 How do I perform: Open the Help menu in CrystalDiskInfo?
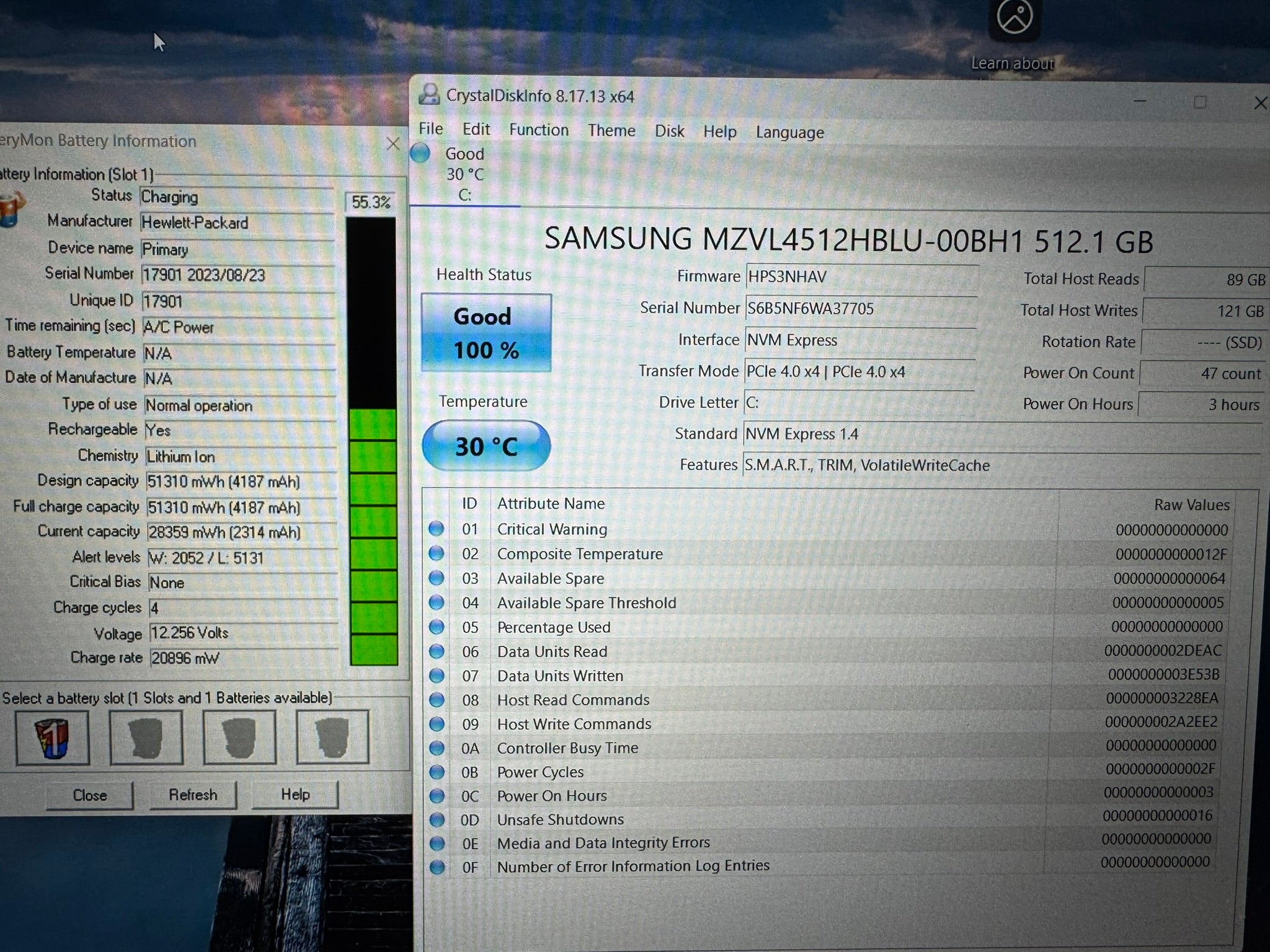pos(719,132)
